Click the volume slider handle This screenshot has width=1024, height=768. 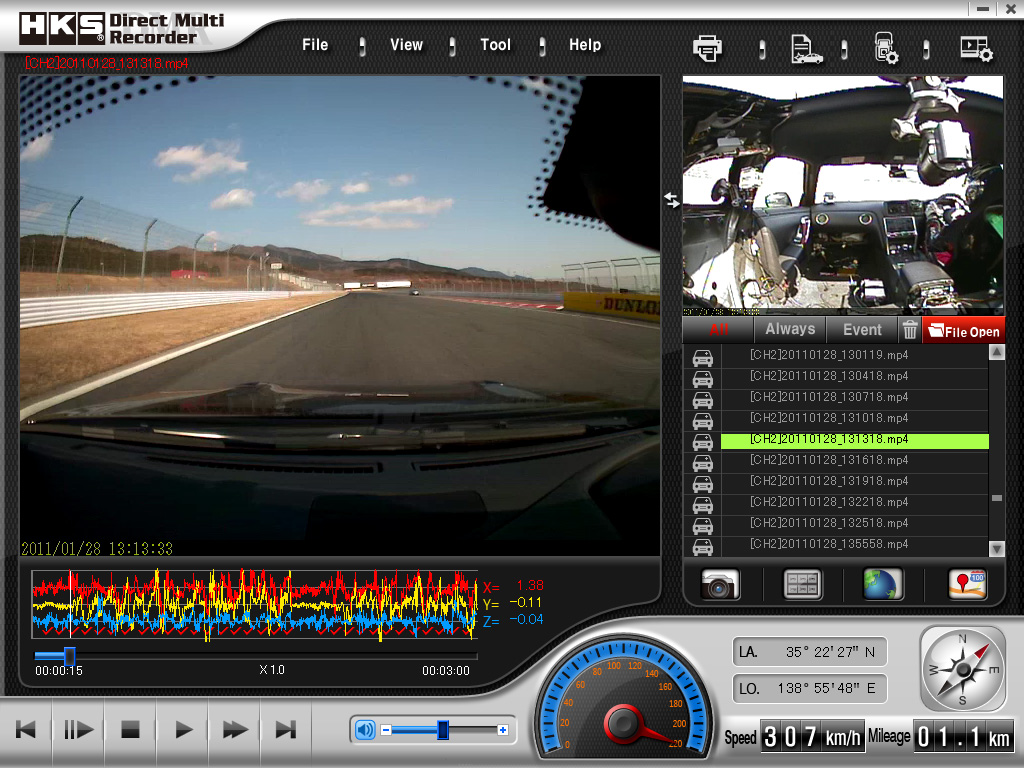click(443, 729)
